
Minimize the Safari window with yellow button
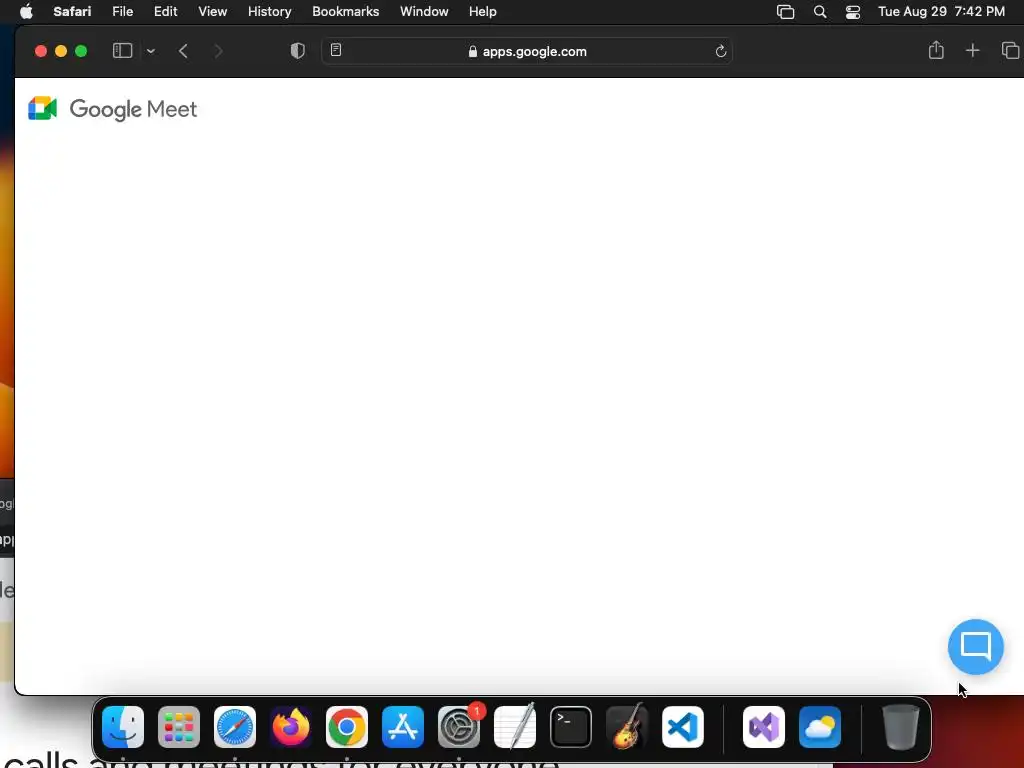click(61, 51)
